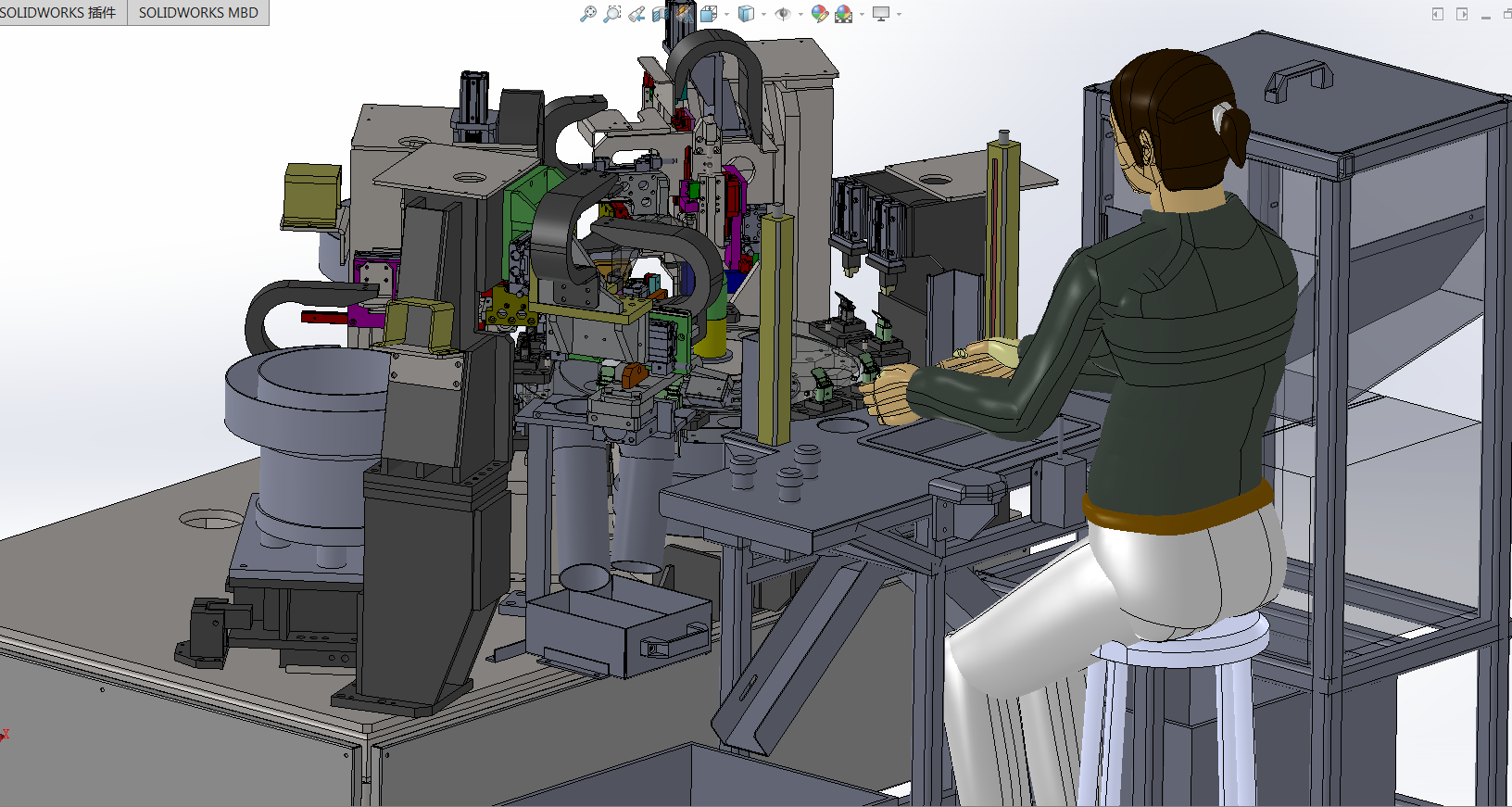1512x807 pixels.
Task: Click the Zoom to Fit icon
Action: pos(588,14)
